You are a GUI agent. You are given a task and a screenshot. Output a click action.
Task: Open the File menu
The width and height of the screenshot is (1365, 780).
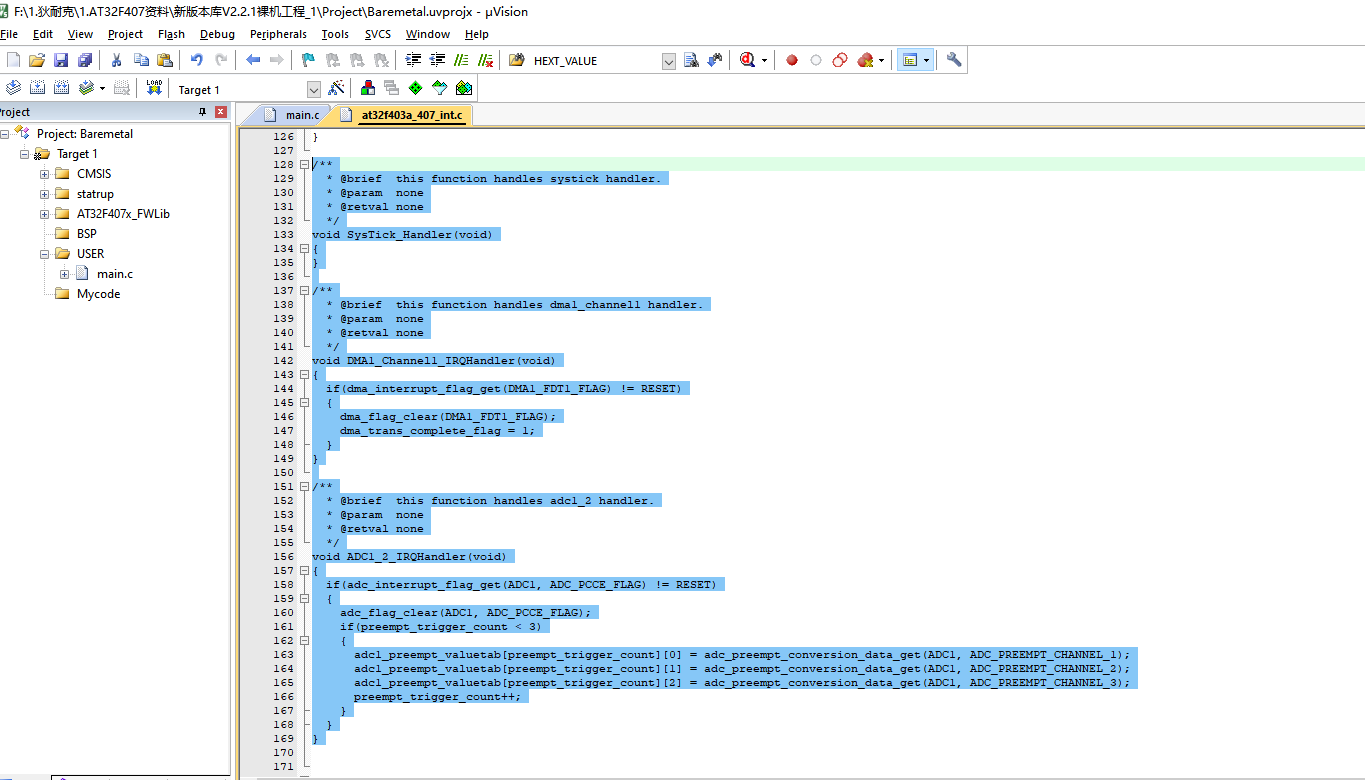point(9,34)
